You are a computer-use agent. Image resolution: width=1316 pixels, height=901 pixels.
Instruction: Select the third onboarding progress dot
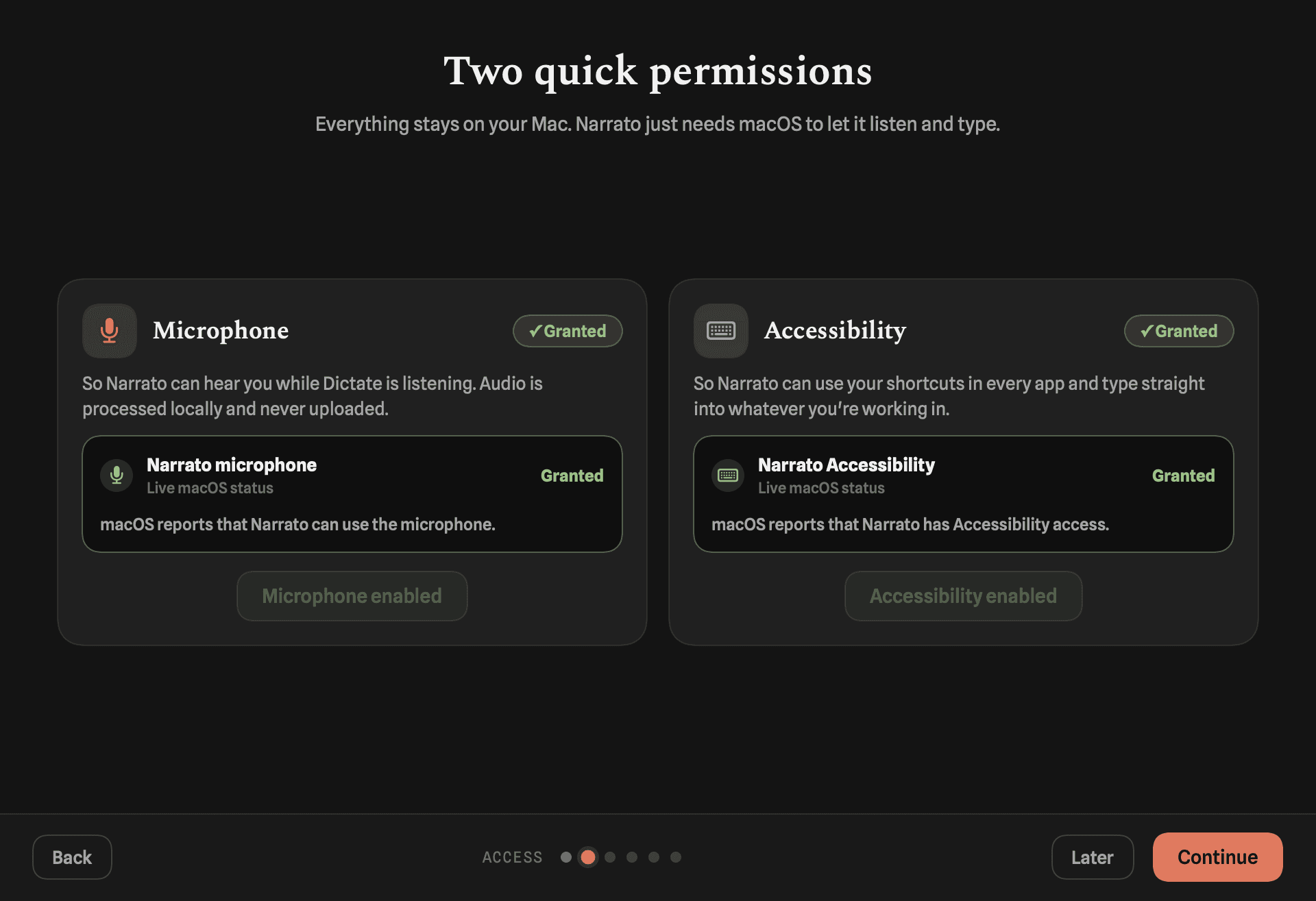coord(610,857)
